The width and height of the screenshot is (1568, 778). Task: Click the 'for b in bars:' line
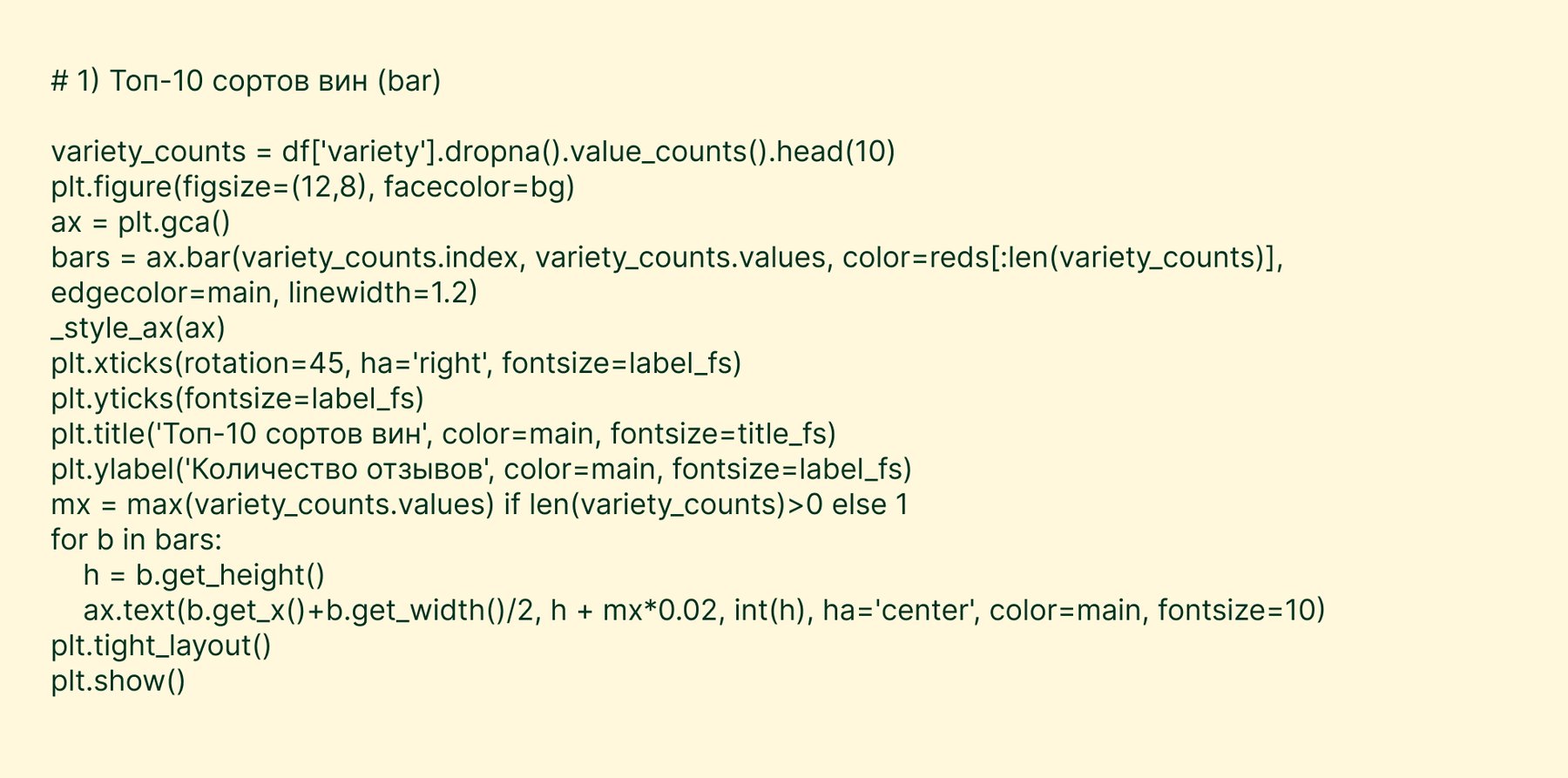click(137, 540)
